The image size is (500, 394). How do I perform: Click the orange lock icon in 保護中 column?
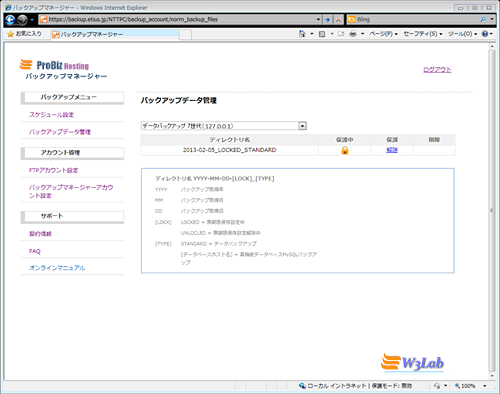coord(345,150)
